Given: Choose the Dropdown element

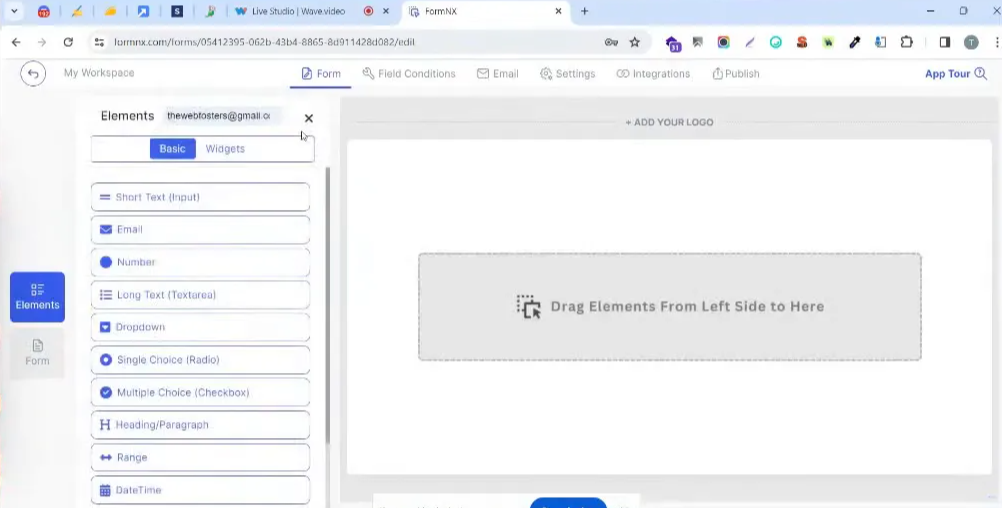Looking at the screenshot, I should [x=200, y=327].
